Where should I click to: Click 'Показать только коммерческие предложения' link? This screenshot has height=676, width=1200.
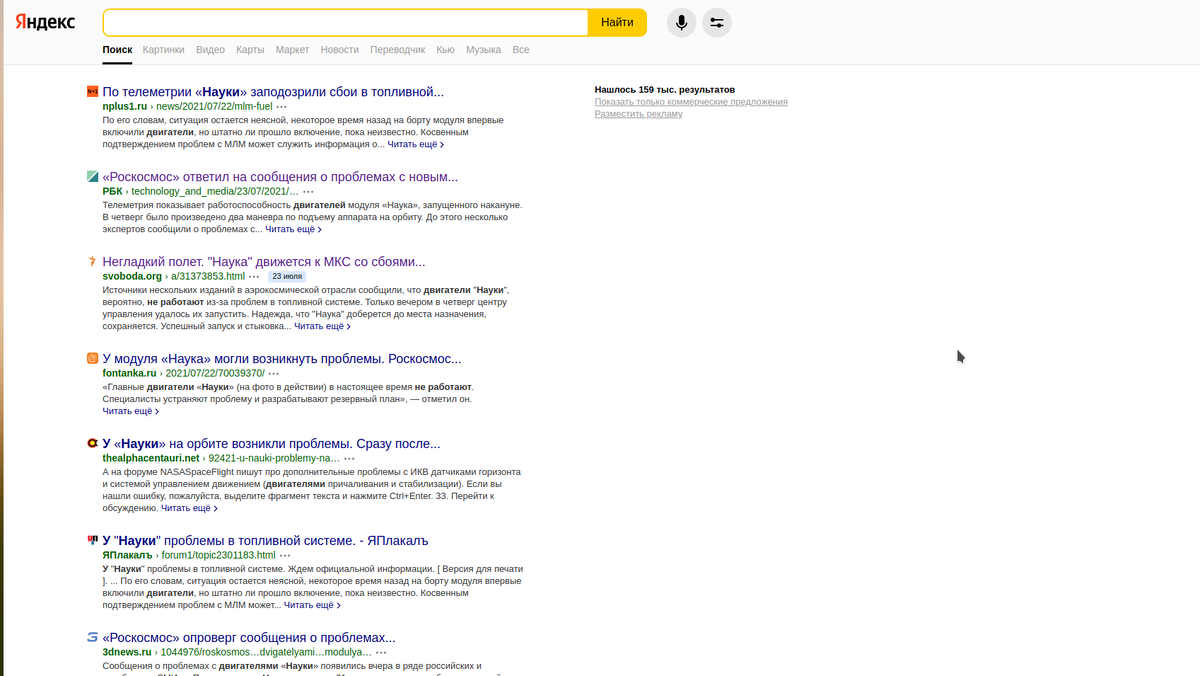(x=691, y=102)
